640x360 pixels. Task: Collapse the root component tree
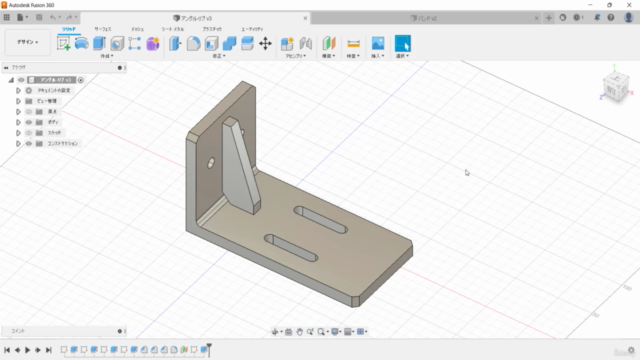click(x=11, y=80)
